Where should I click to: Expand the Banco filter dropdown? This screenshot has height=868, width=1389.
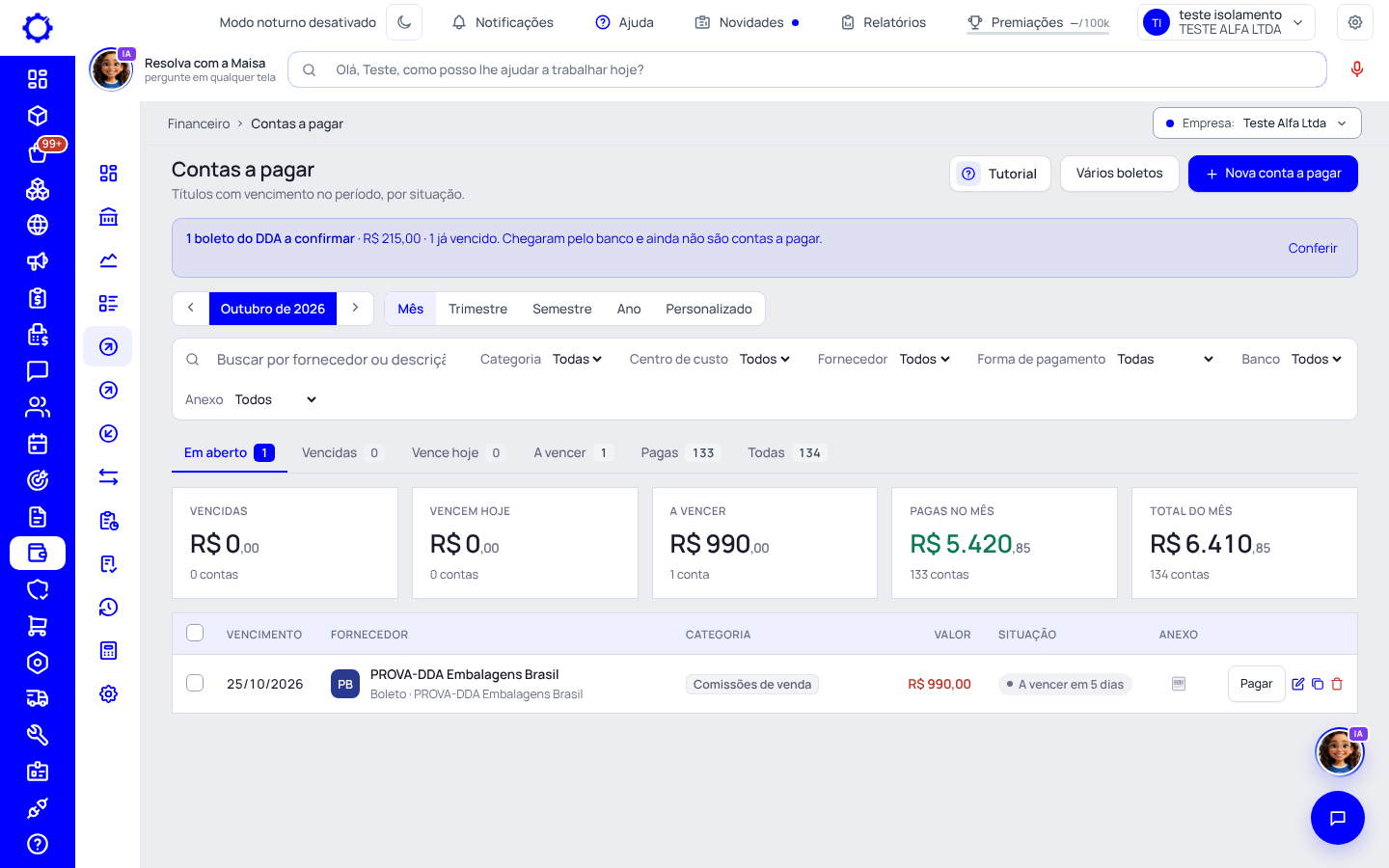(x=1317, y=359)
